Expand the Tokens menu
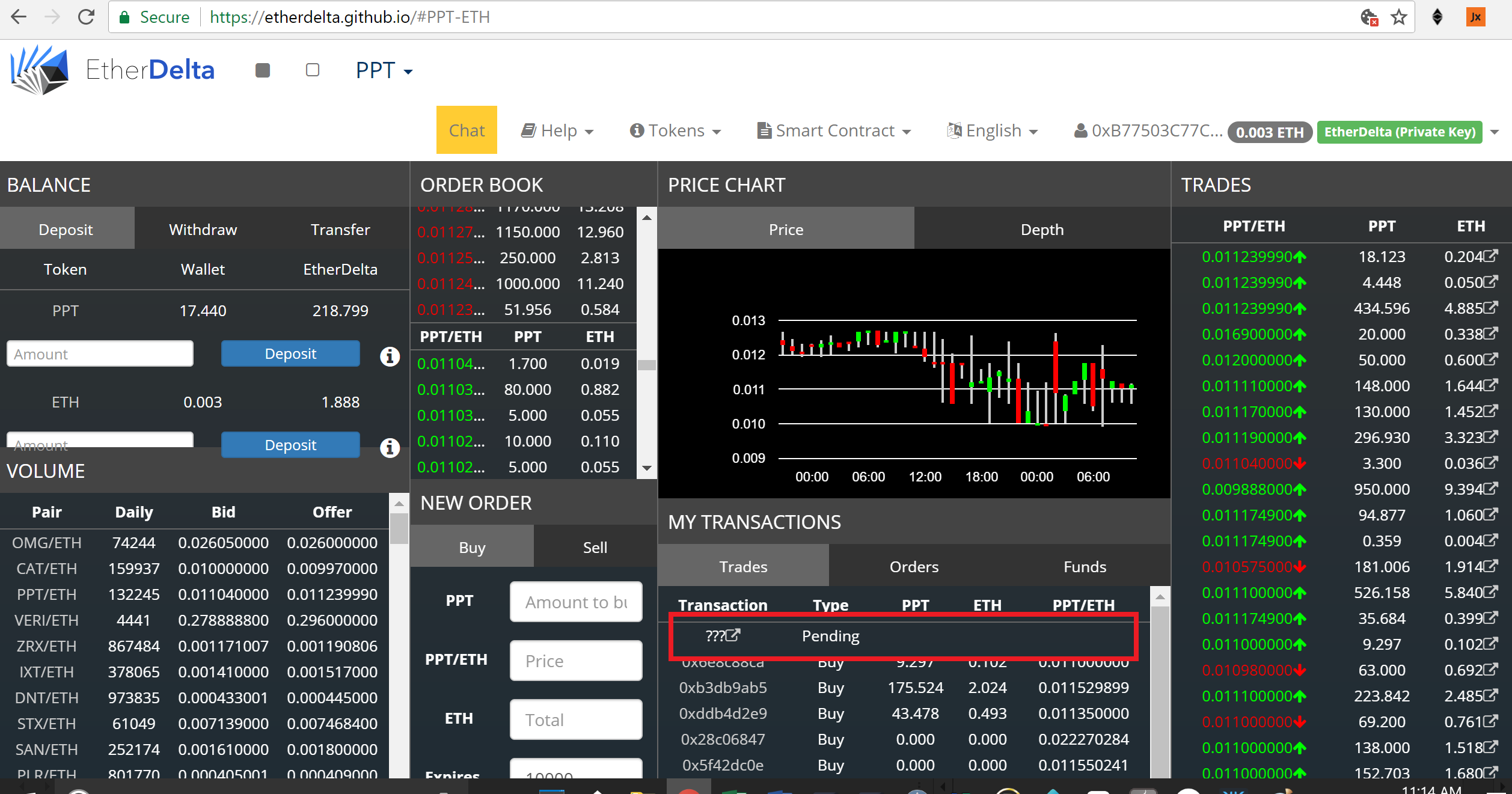This screenshot has width=1512, height=794. tap(675, 130)
